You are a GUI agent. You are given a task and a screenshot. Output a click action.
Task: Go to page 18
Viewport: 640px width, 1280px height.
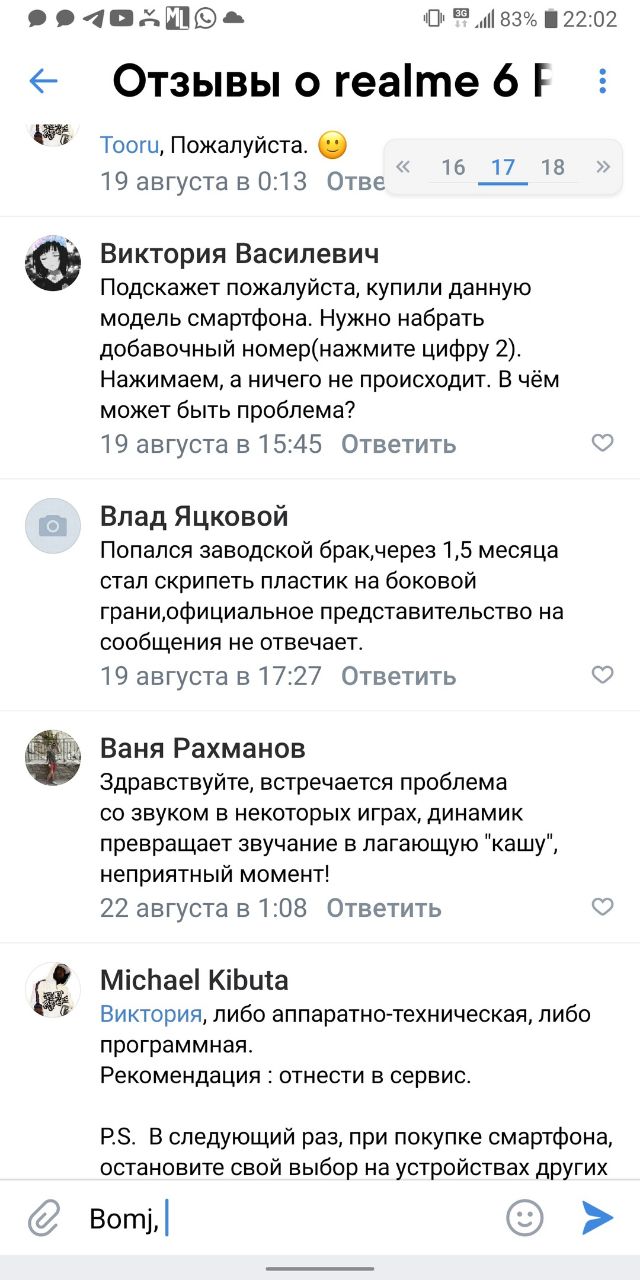click(553, 167)
